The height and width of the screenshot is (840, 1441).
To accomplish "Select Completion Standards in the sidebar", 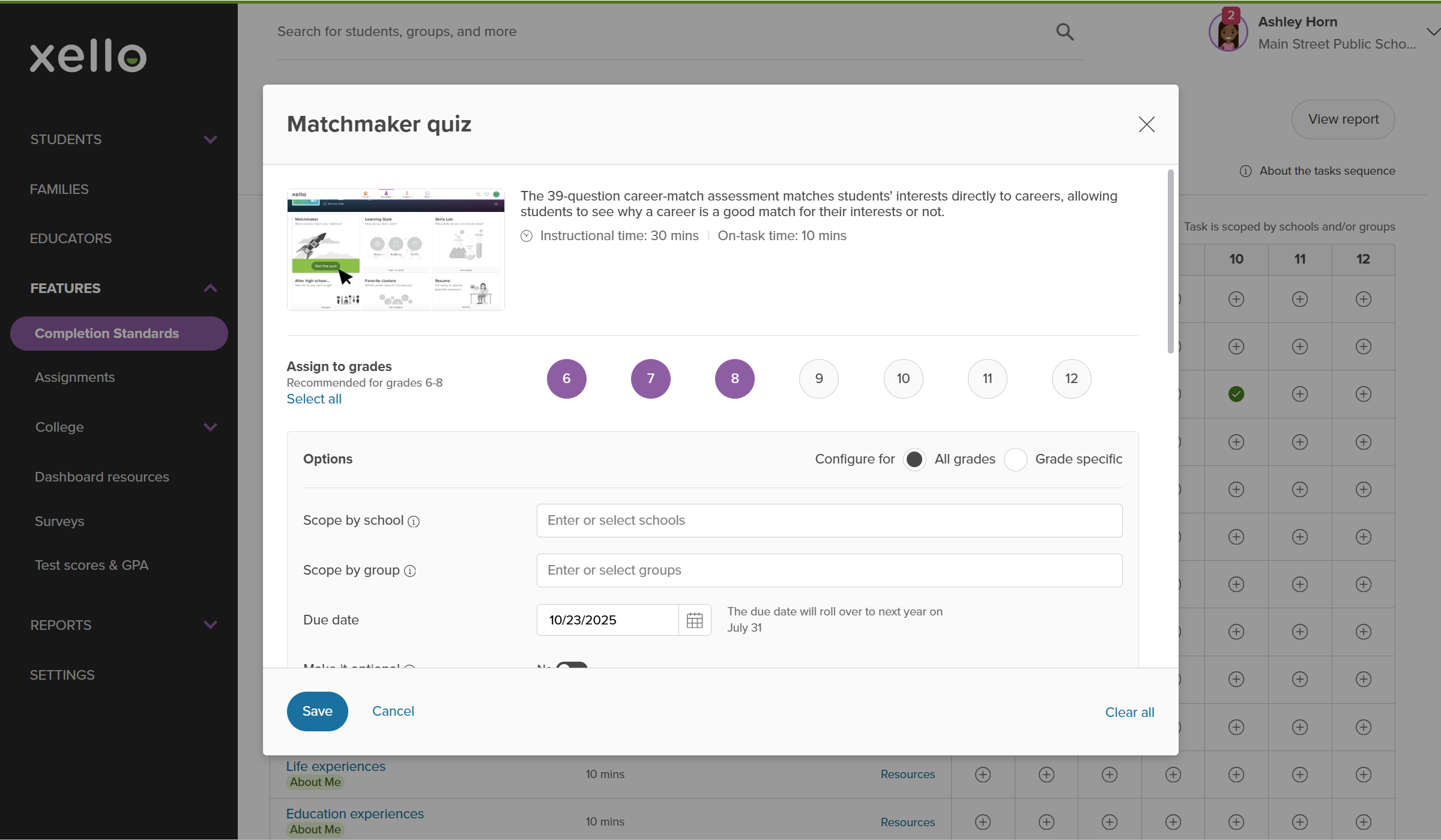I will (x=119, y=333).
